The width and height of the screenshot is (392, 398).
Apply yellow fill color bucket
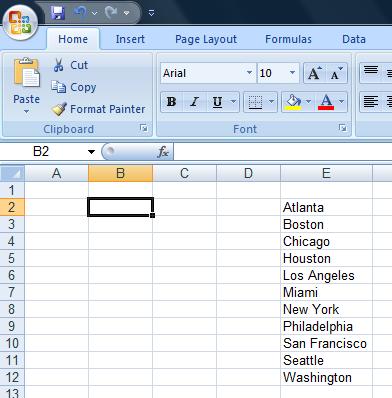tap(293, 102)
